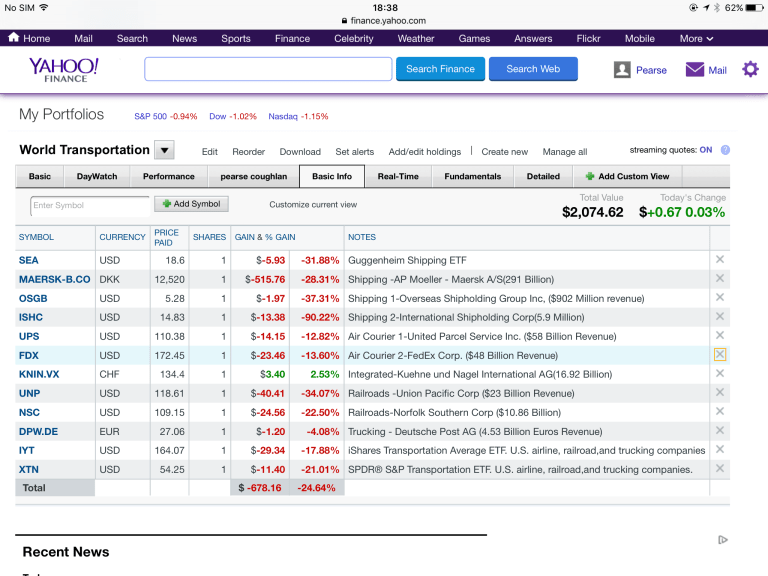The image size is (768, 576).
Task: Open Weather in the top navigation
Action: 416,38
